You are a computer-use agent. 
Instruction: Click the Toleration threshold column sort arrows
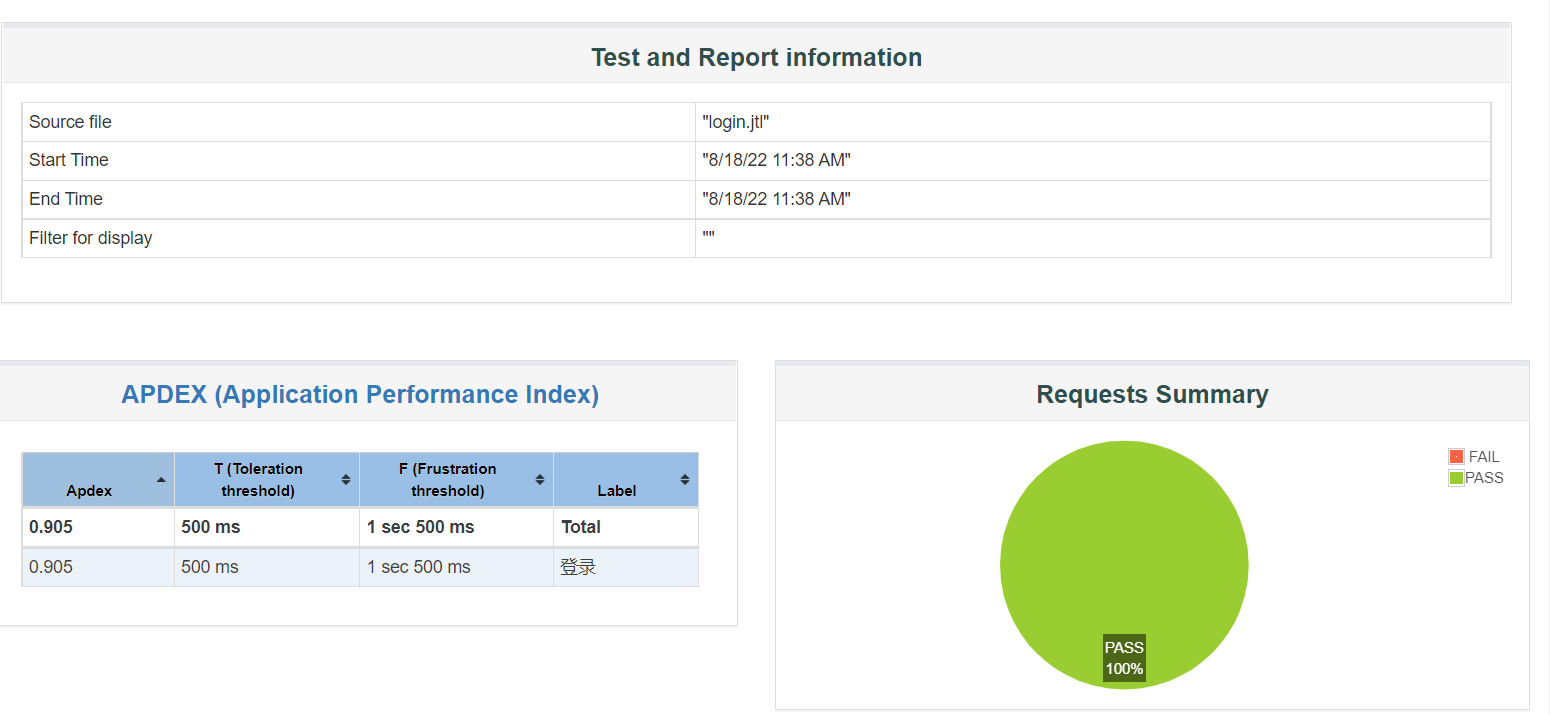pyautogui.click(x=346, y=480)
